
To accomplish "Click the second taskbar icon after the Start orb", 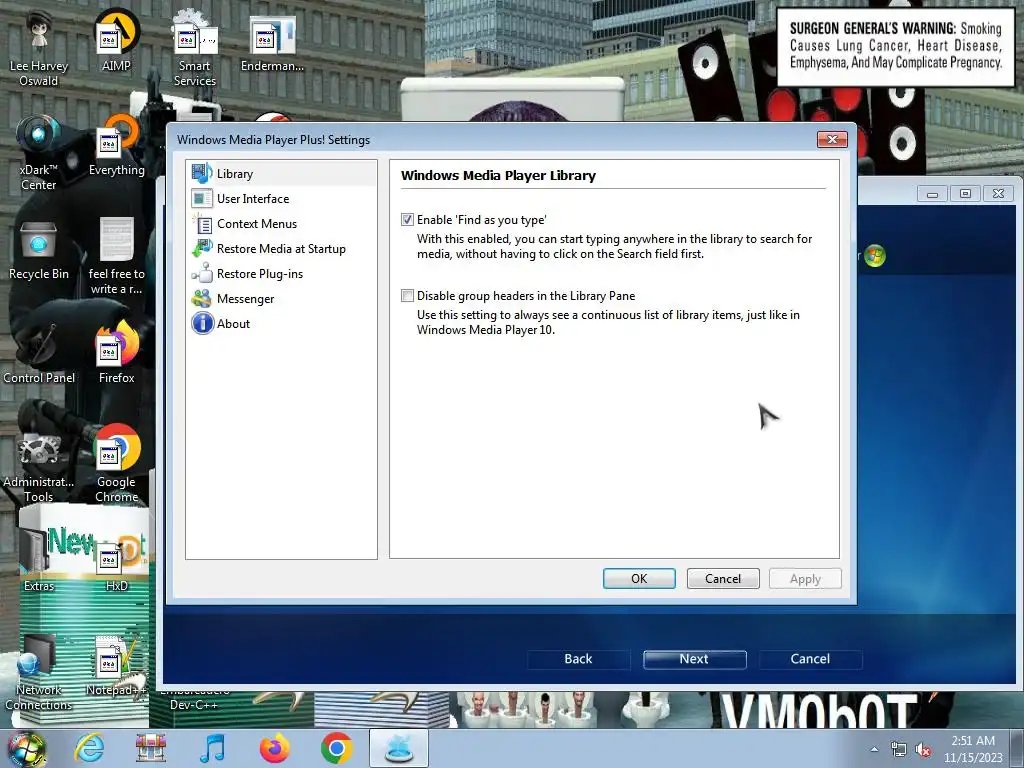I will [151, 748].
